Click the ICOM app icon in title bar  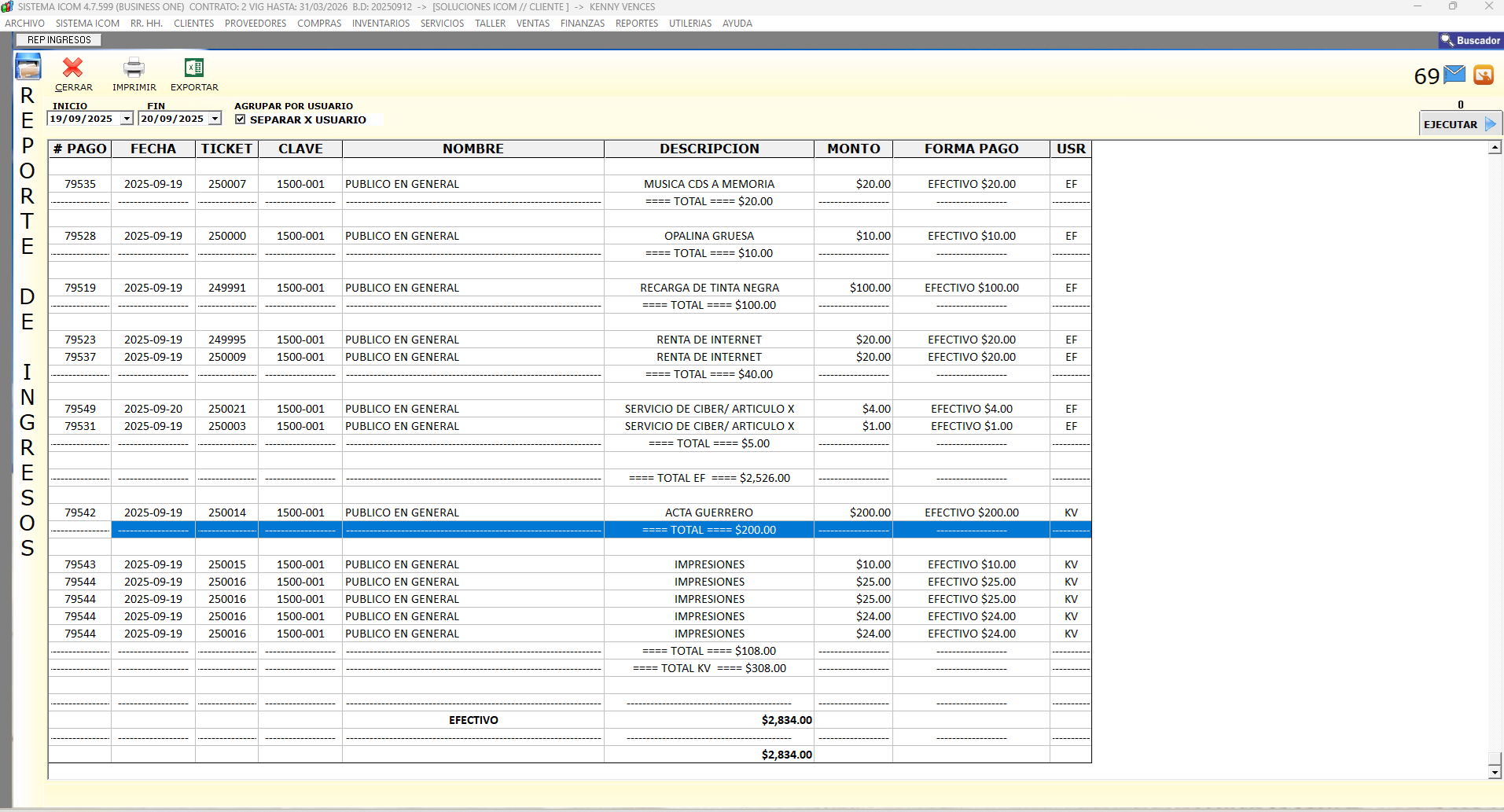pyautogui.click(x=7, y=6)
